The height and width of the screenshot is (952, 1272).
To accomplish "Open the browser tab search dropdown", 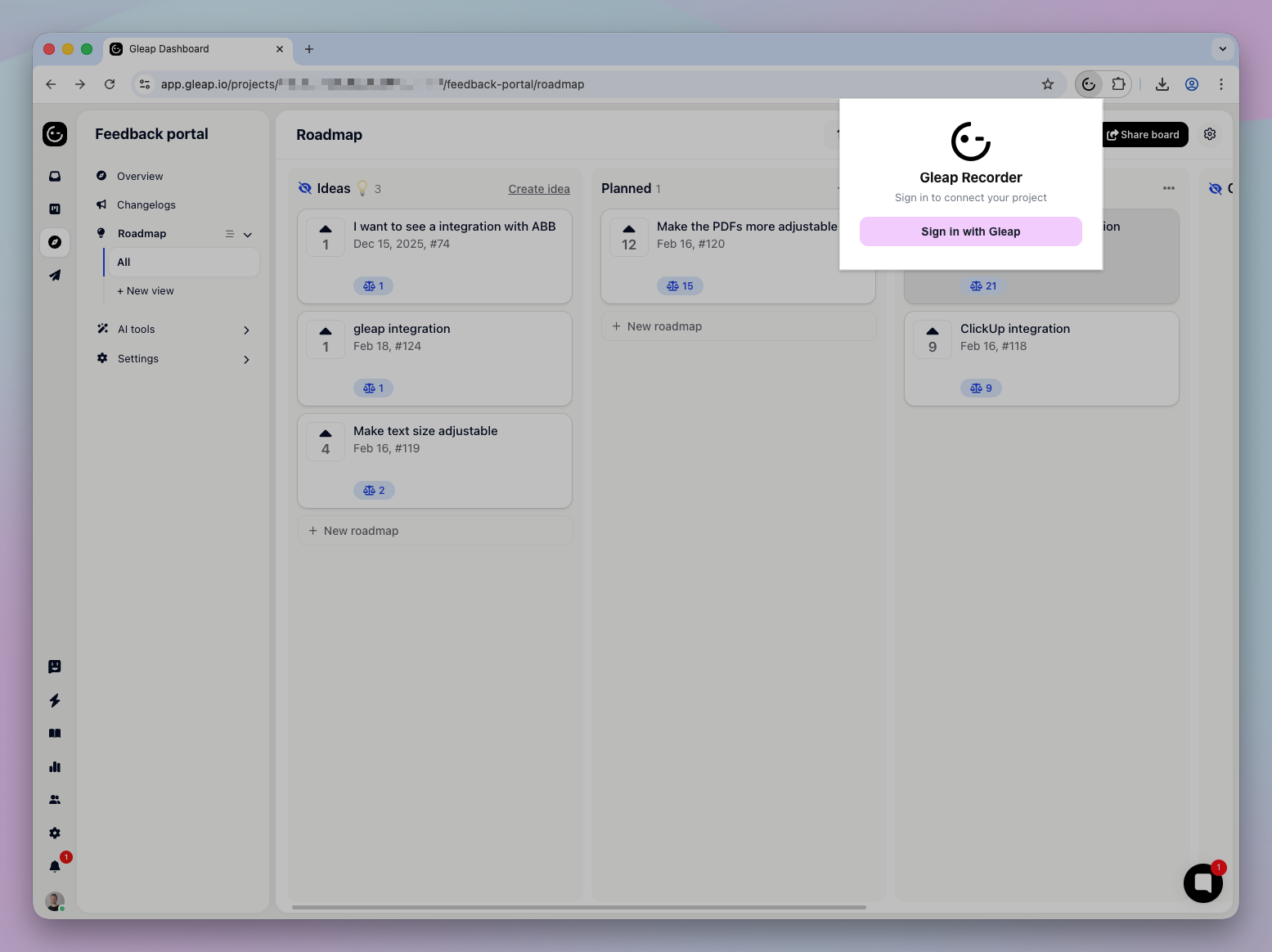I will tap(1223, 49).
